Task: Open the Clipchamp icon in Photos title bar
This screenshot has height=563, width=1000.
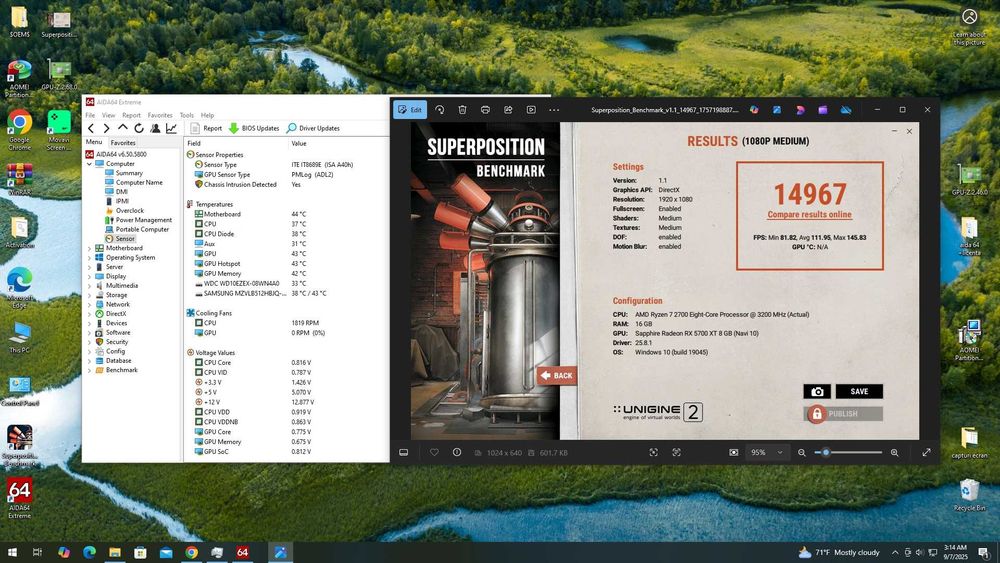Action: tap(823, 110)
